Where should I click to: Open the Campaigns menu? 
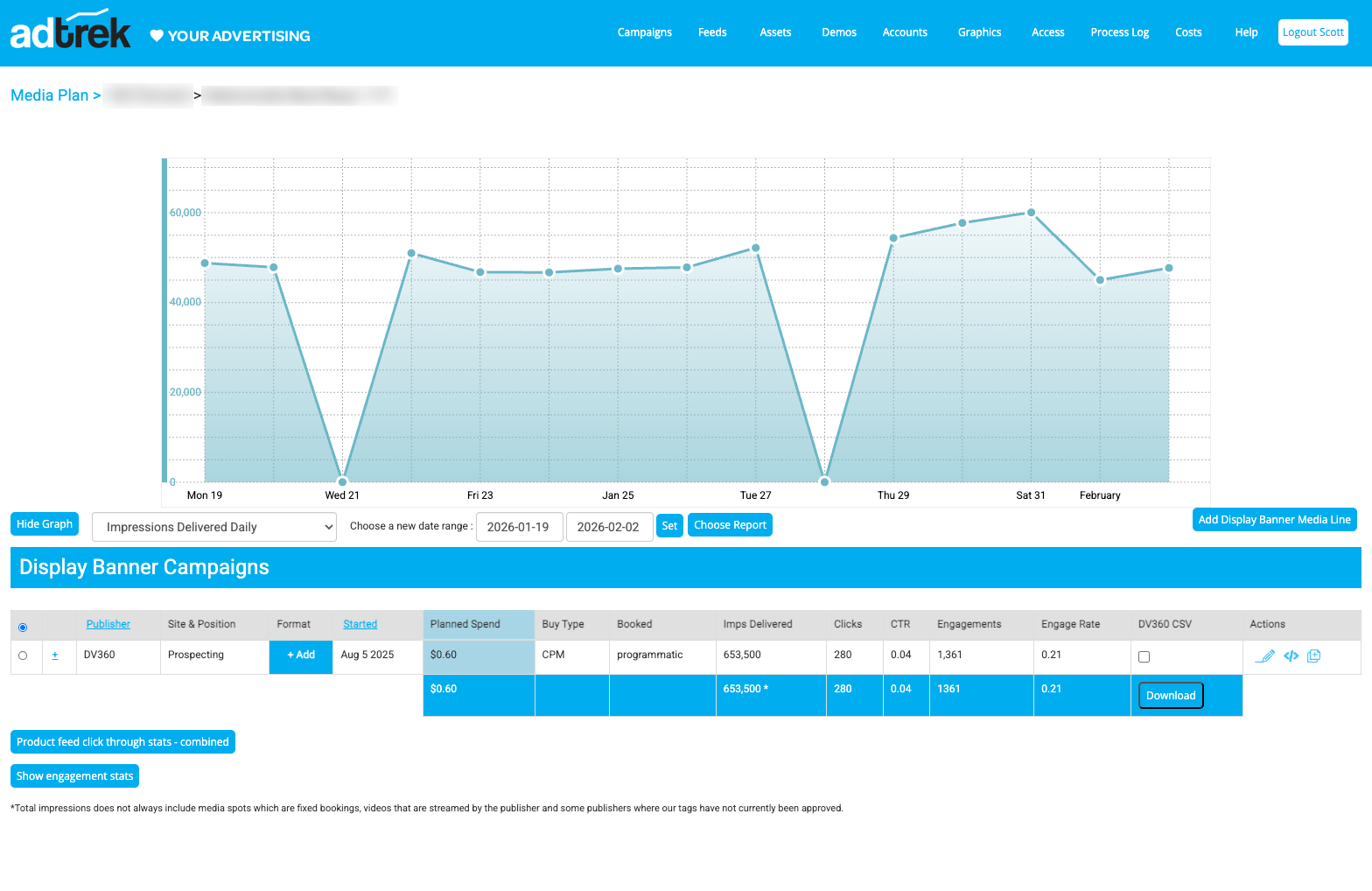(645, 32)
